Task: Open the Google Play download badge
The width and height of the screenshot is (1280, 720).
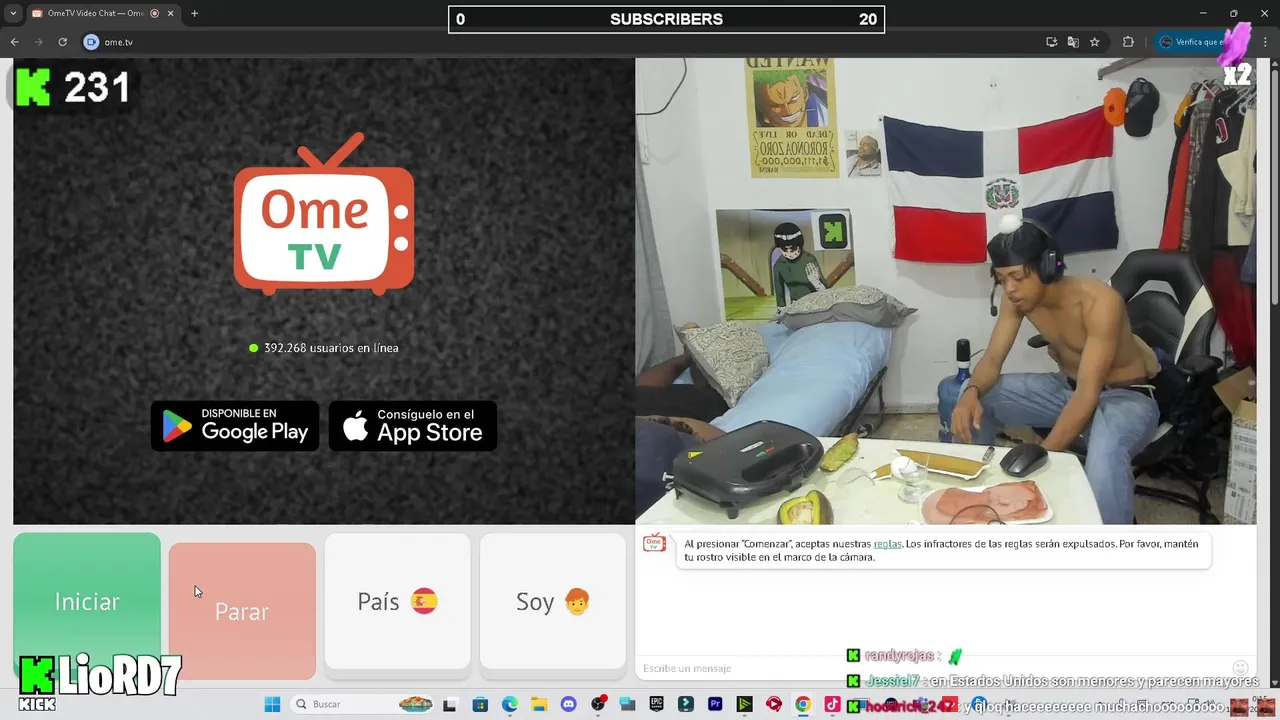Action: point(235,426)
